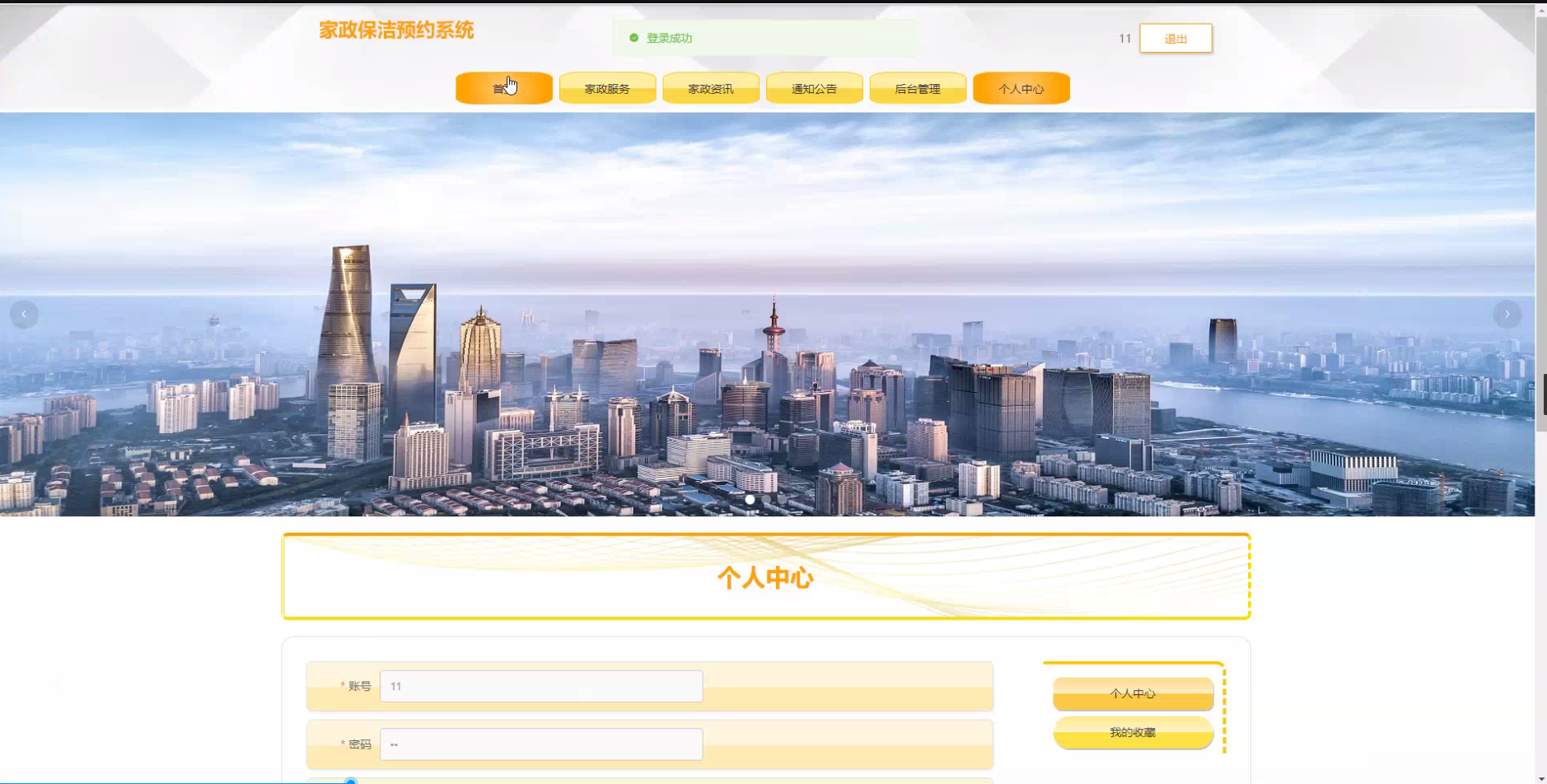Click the 家政保洁预约系统 site title
Viewport: 1547px width, 784px height.
396,30
